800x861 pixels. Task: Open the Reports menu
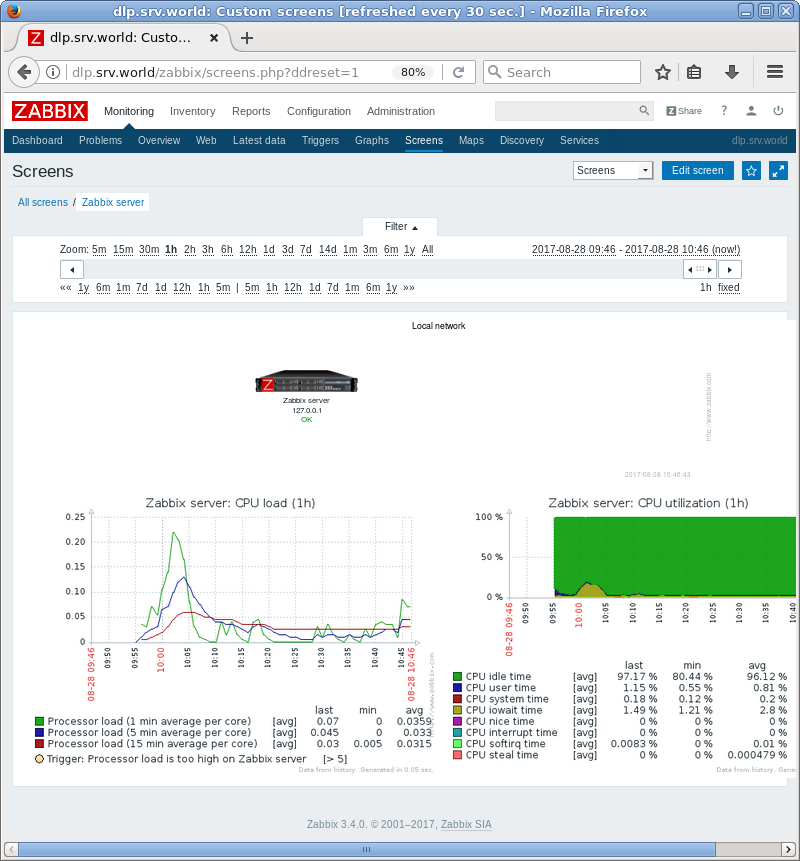tap(251, 111)
